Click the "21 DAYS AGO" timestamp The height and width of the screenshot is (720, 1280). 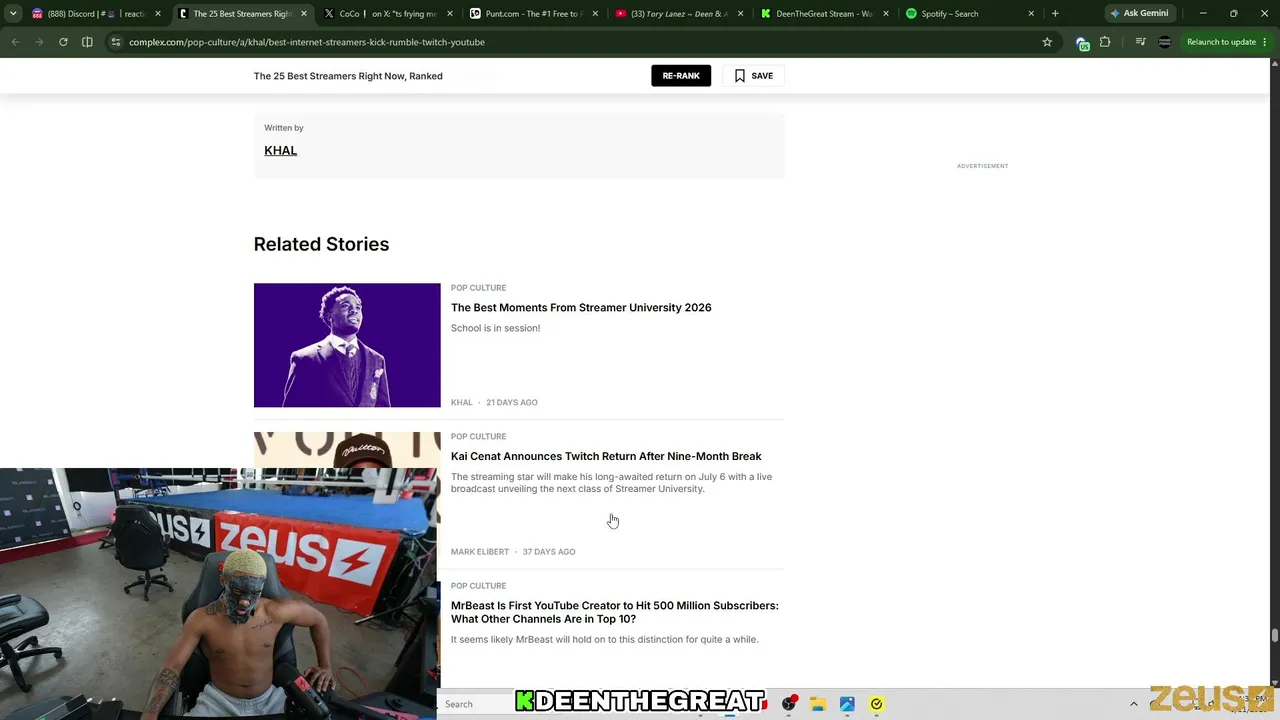point(512,403)
